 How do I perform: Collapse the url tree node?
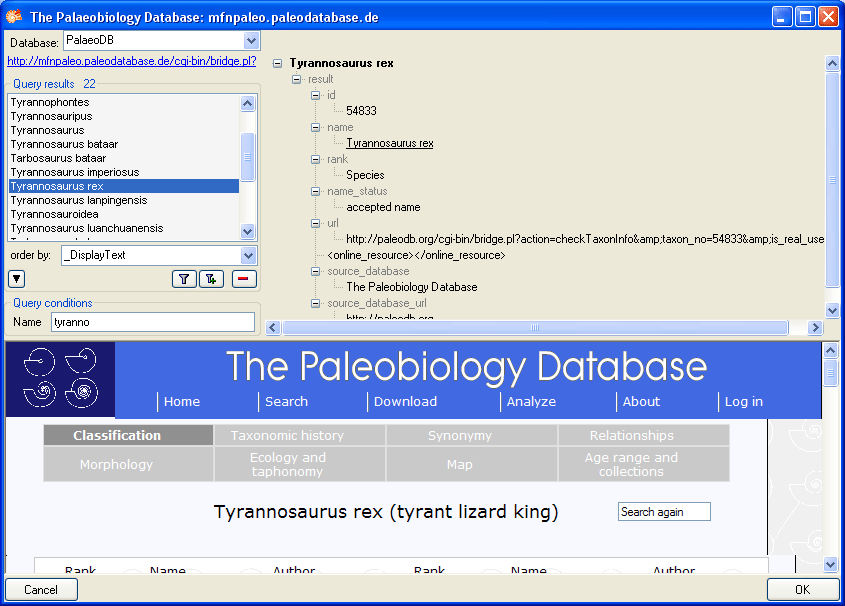315,224
